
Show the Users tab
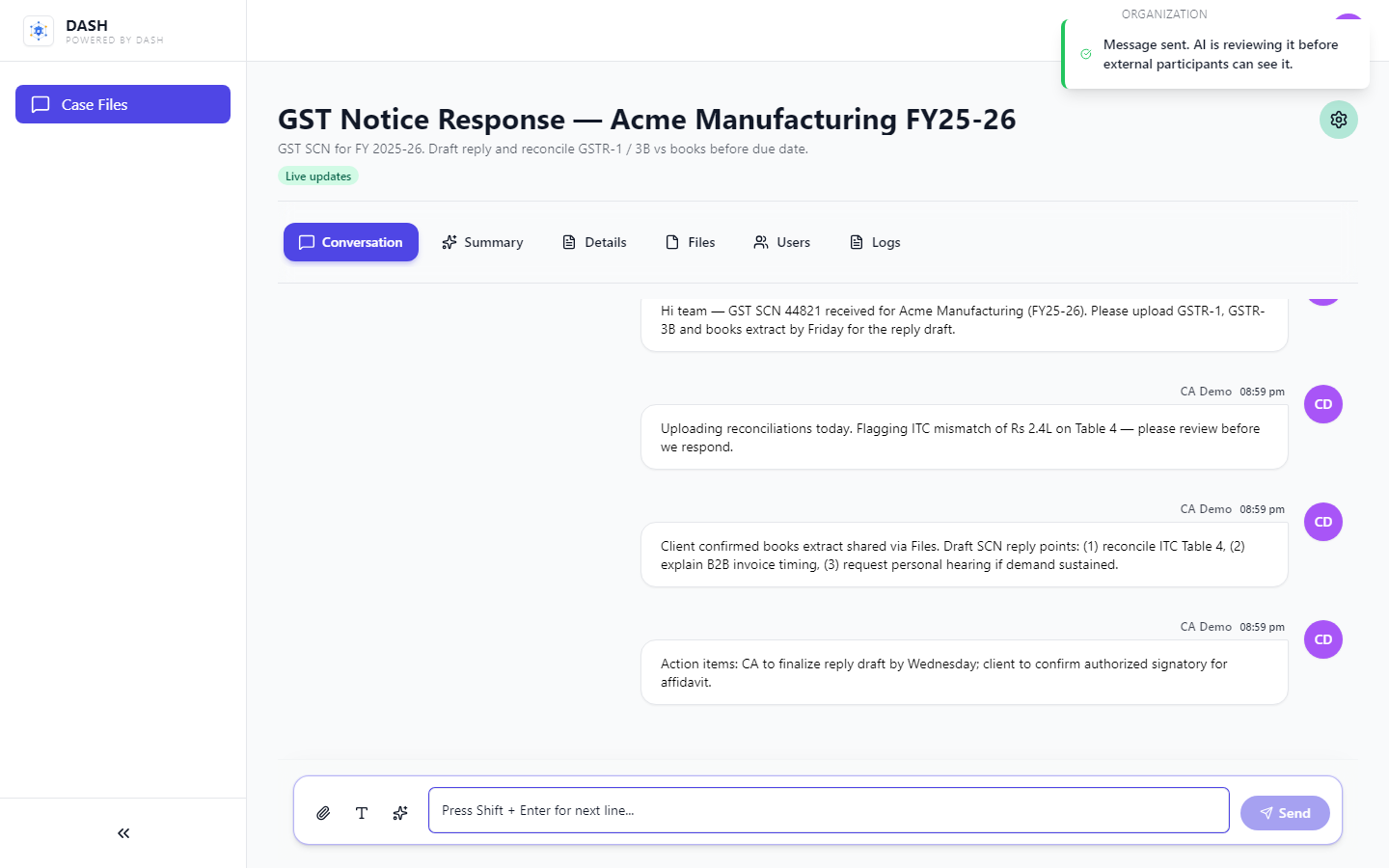click(782, 242)
